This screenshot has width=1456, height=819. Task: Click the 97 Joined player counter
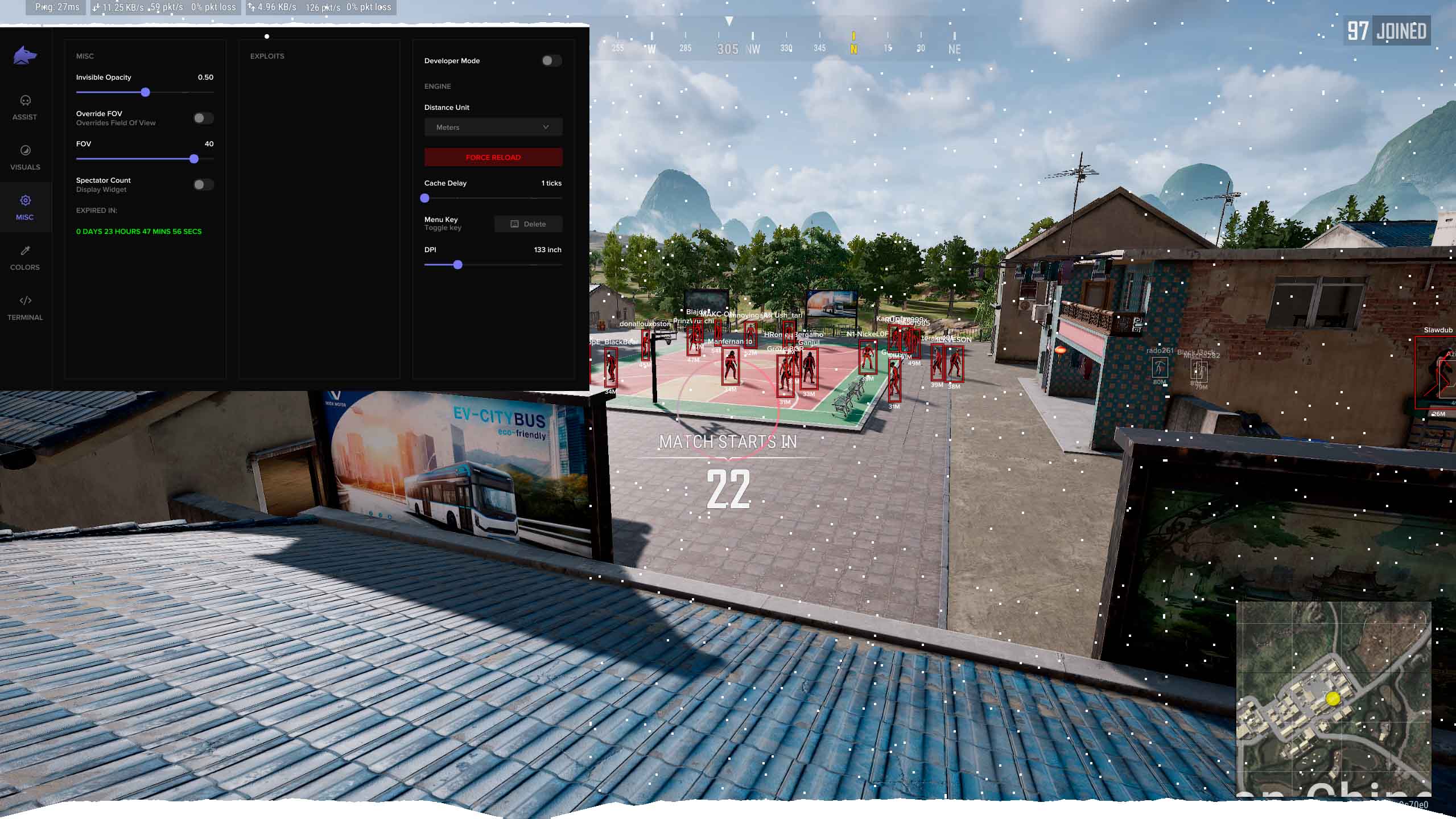(1386, 31)
